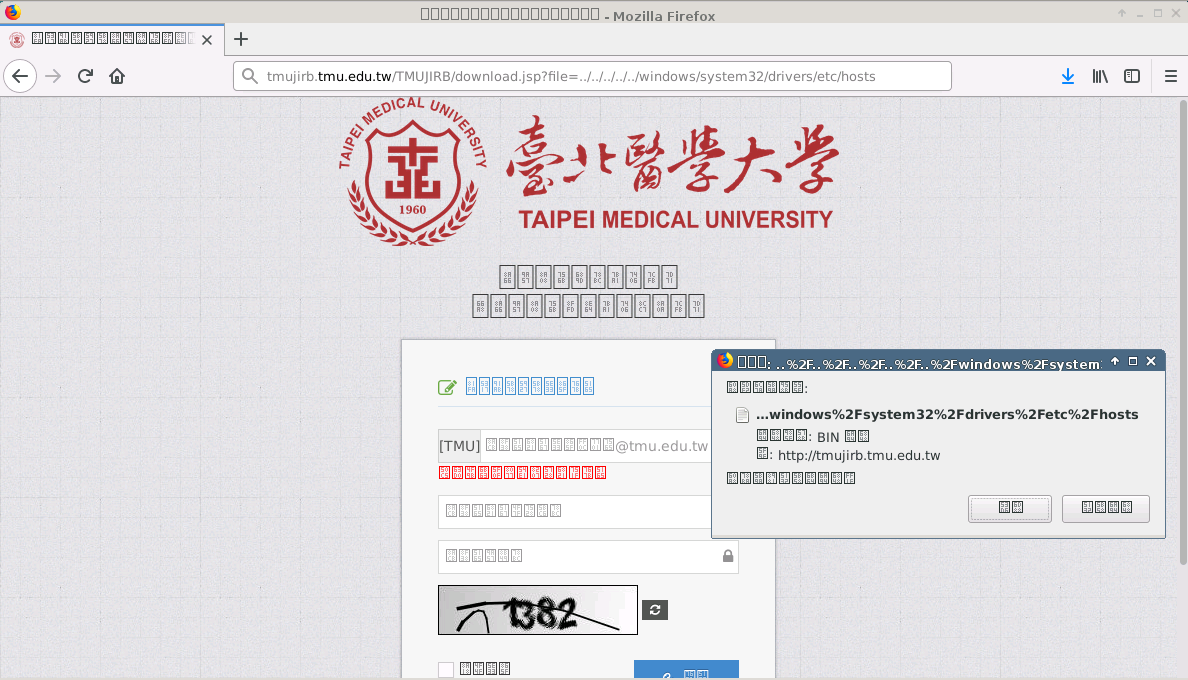Screen dimensions: 1188x680
Task: Click the Taipei Medical University logo
Action: click(x=589, y=172)
